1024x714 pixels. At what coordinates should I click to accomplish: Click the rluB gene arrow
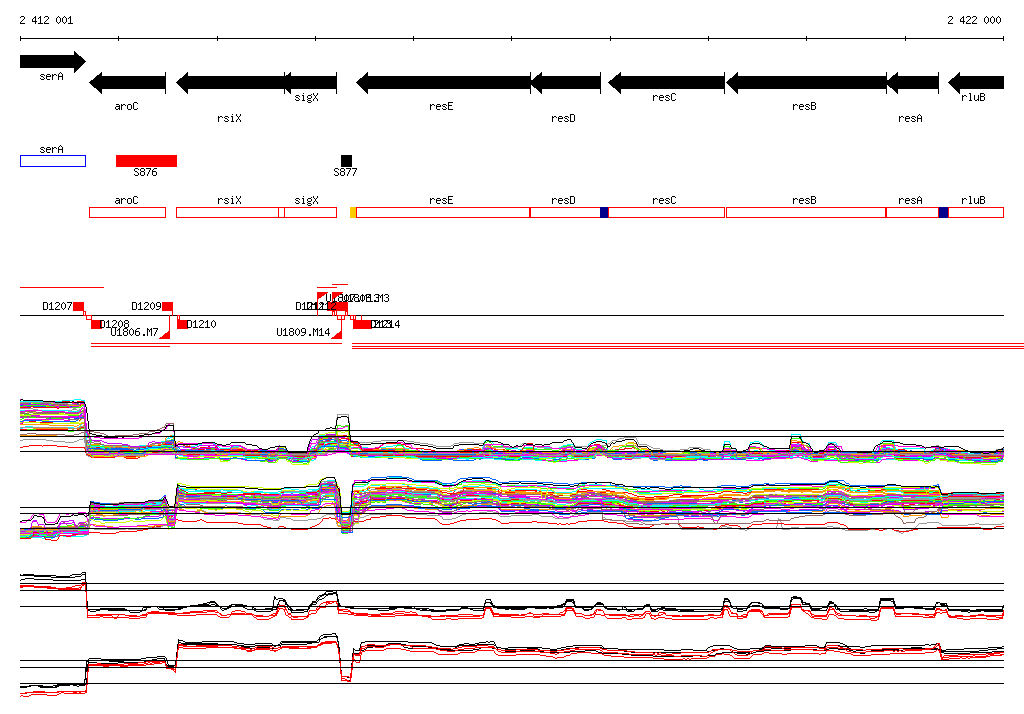tap(976, 83)
